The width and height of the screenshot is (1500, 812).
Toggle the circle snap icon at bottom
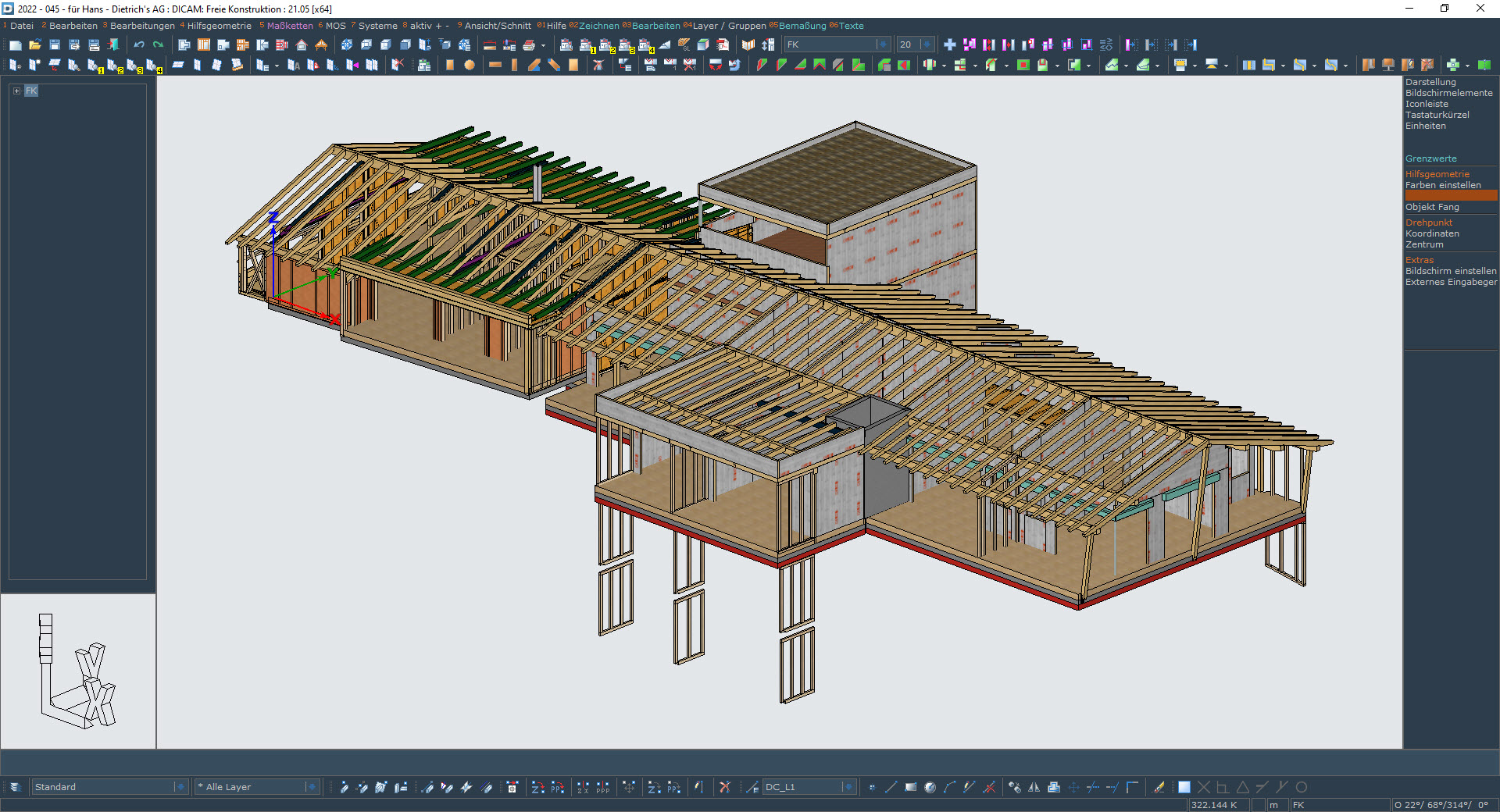pyautogui.click(x=1302, y=787)
